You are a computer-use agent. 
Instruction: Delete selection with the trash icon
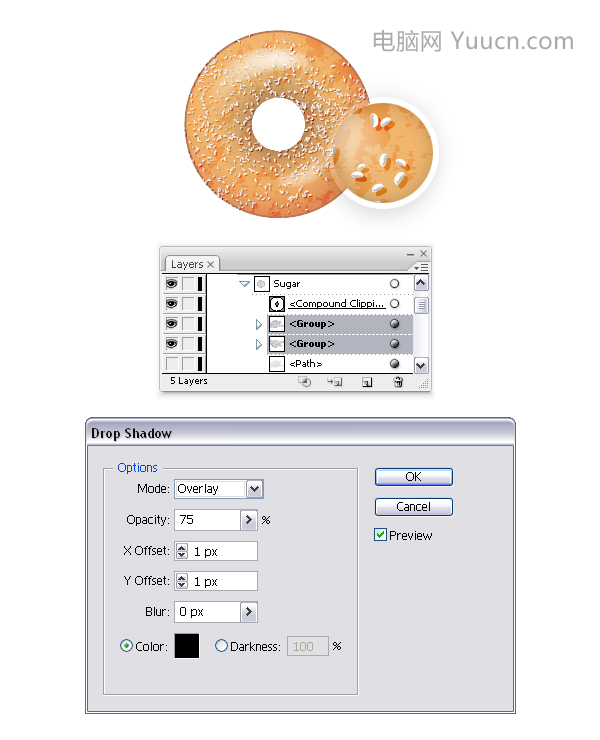point(398,382)
